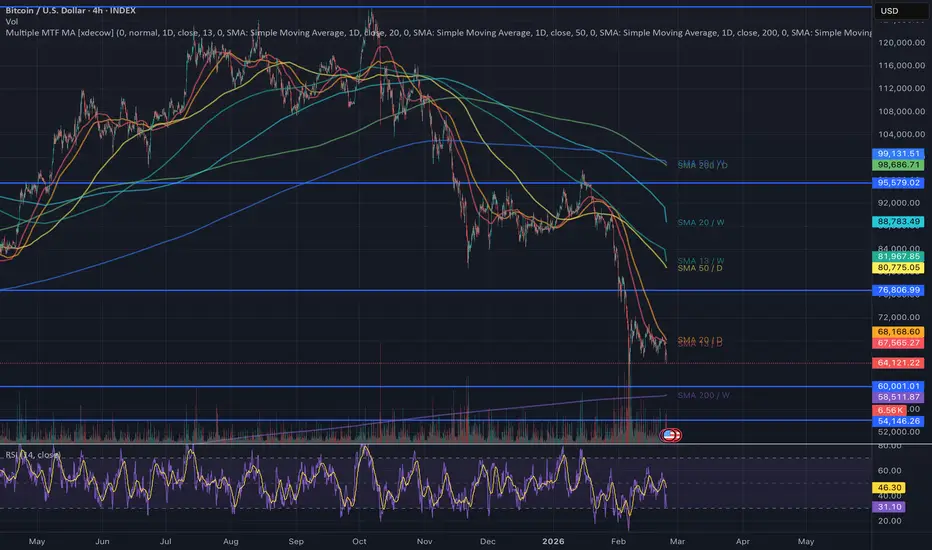The height and width of the screenshot is (550, 932).
Task: Click the 2026 label on time axis
Action: pyautogui.click(x=553, y=541)
